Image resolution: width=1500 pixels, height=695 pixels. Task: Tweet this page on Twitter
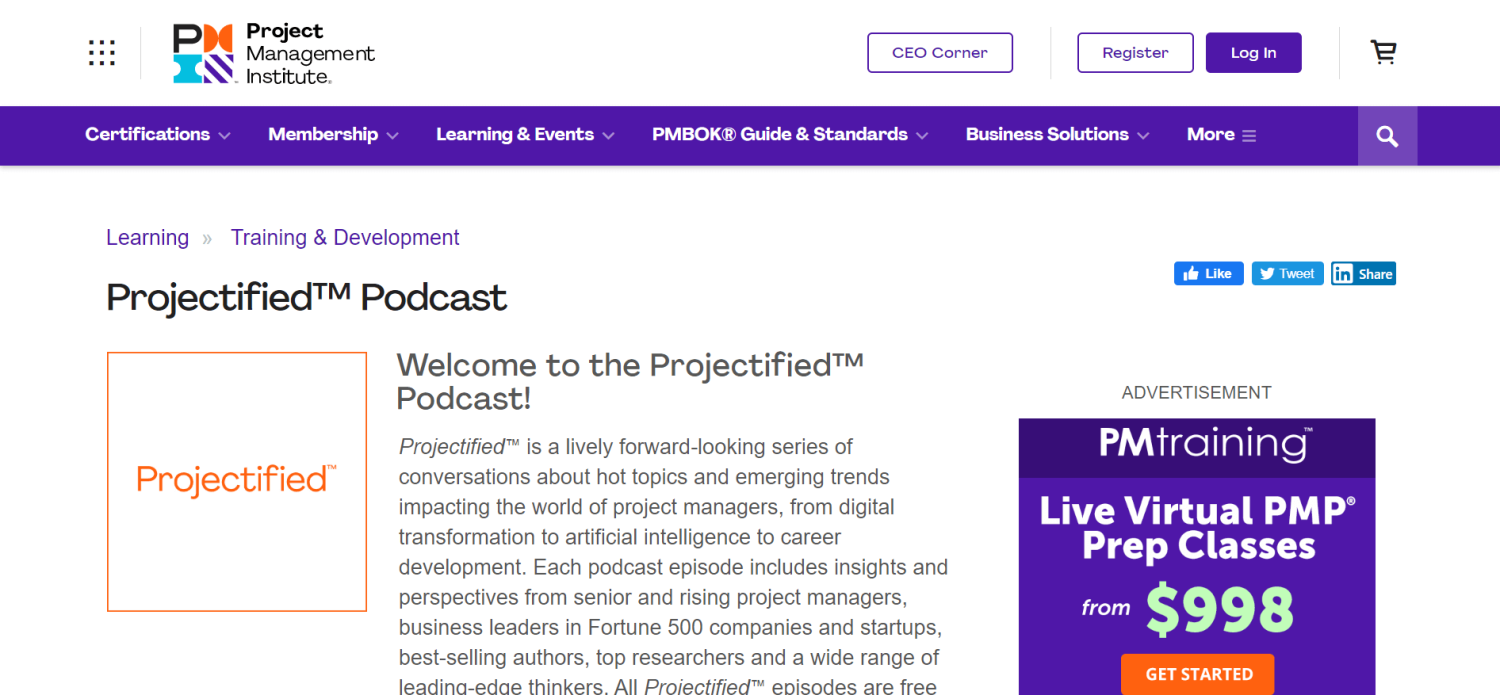(1287, 274)
